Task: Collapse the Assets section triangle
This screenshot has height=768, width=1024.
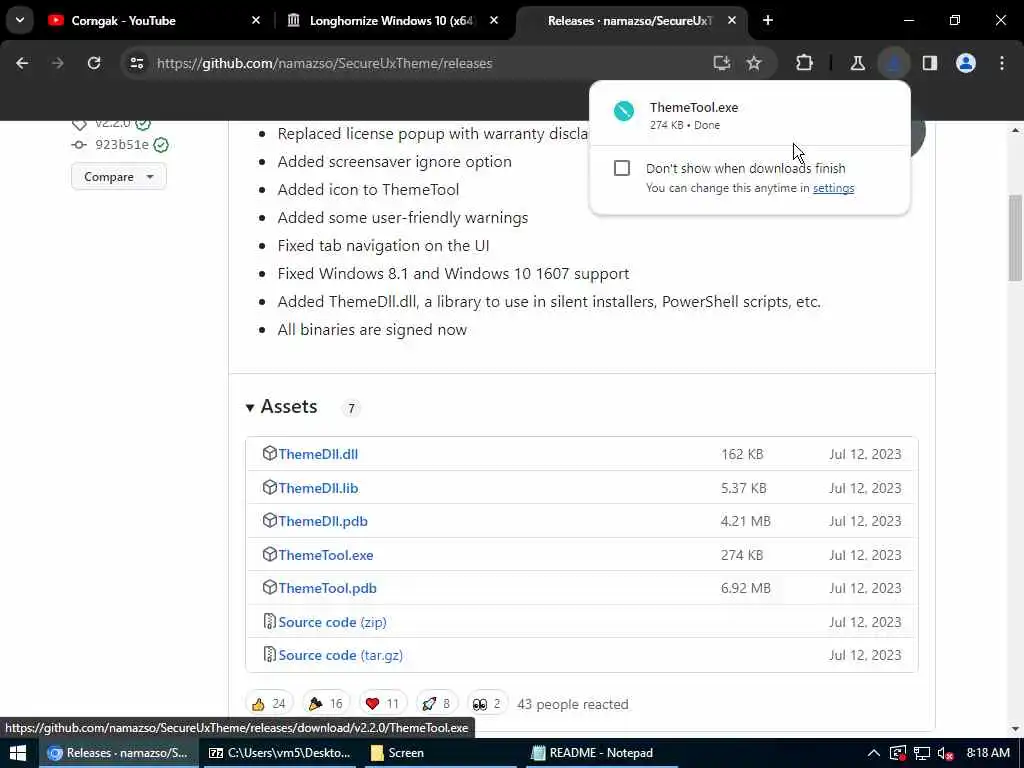Action: [x=249, y=408]
